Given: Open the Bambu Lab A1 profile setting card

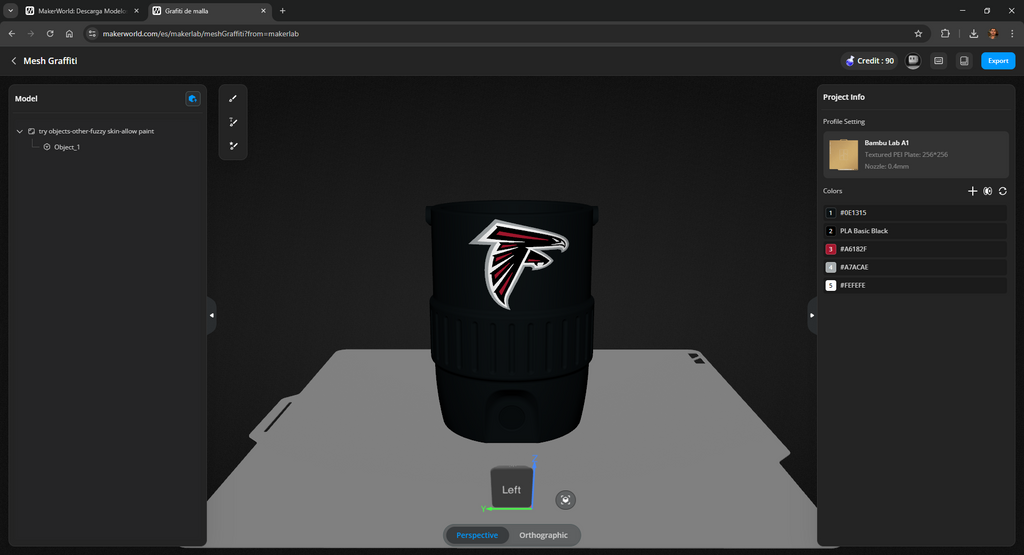Looking at the screenshot, I should click(916, 155).
